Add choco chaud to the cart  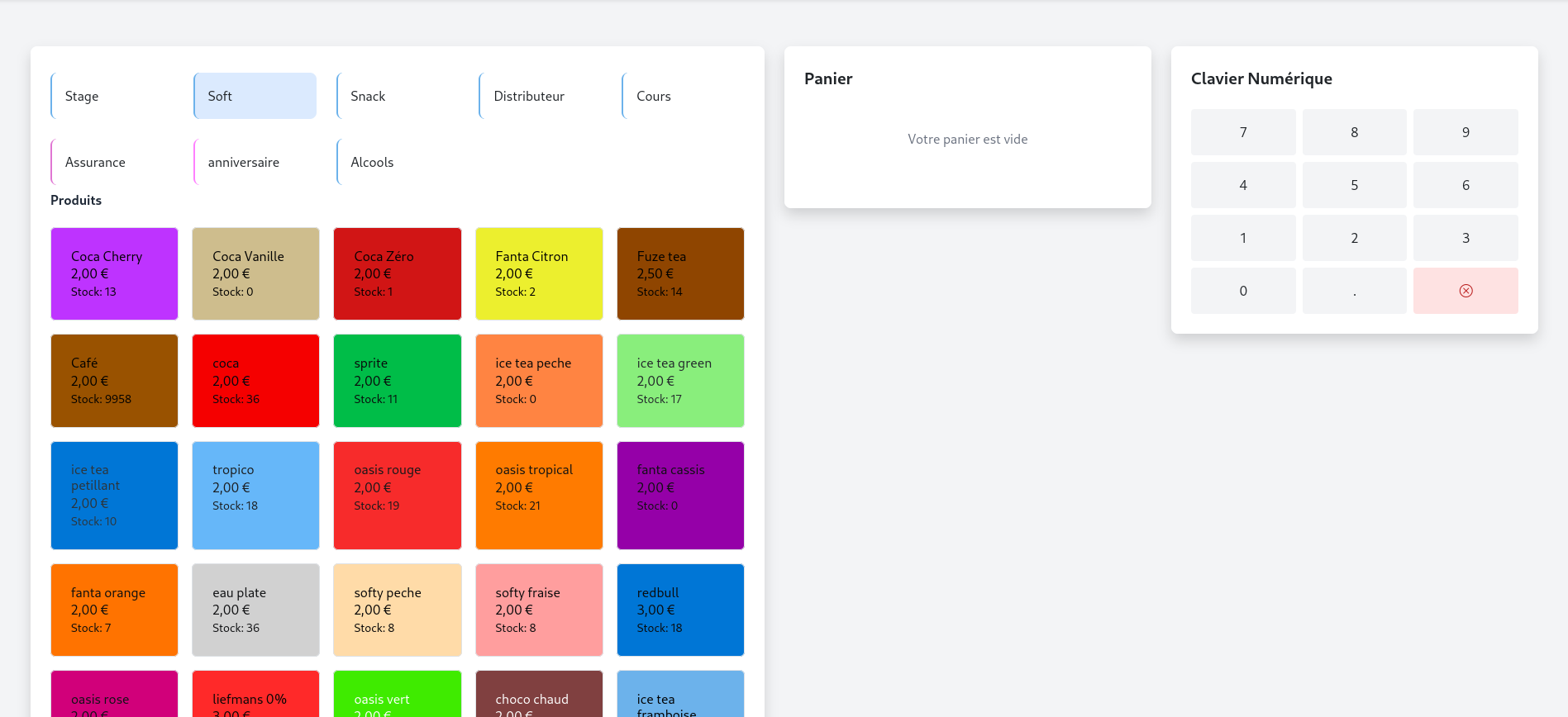(x=539, y=694)
